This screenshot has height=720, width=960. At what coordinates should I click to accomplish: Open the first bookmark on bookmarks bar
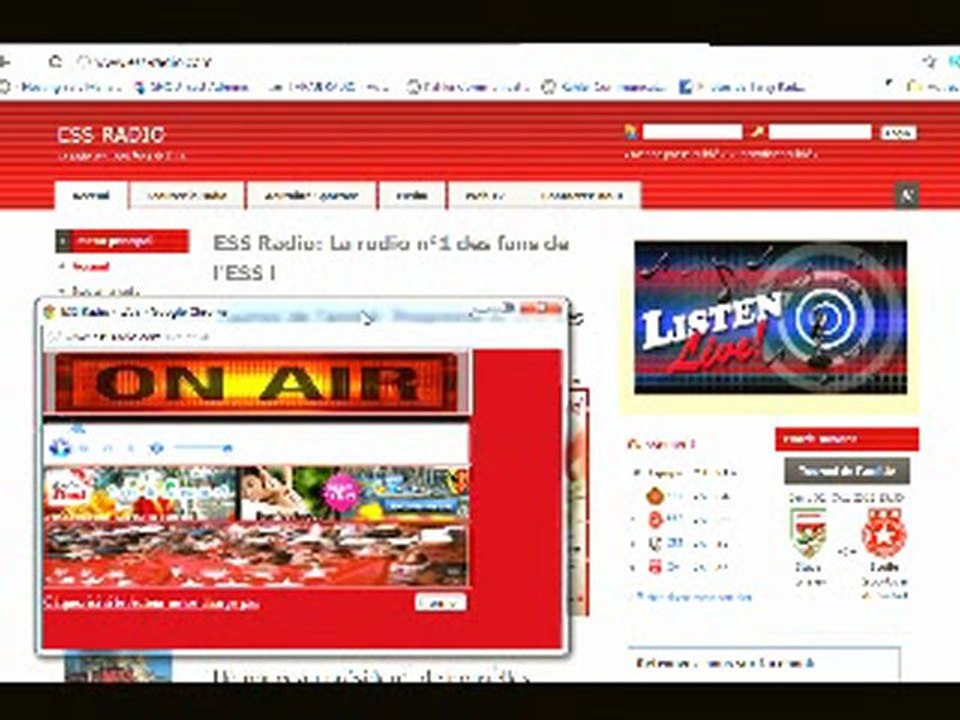(61, 88)
